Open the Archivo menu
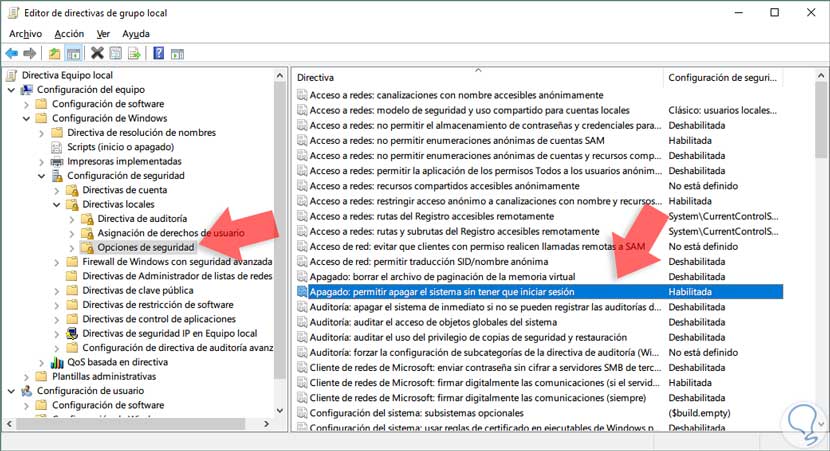The image size is (830, 451). point(25,34)
